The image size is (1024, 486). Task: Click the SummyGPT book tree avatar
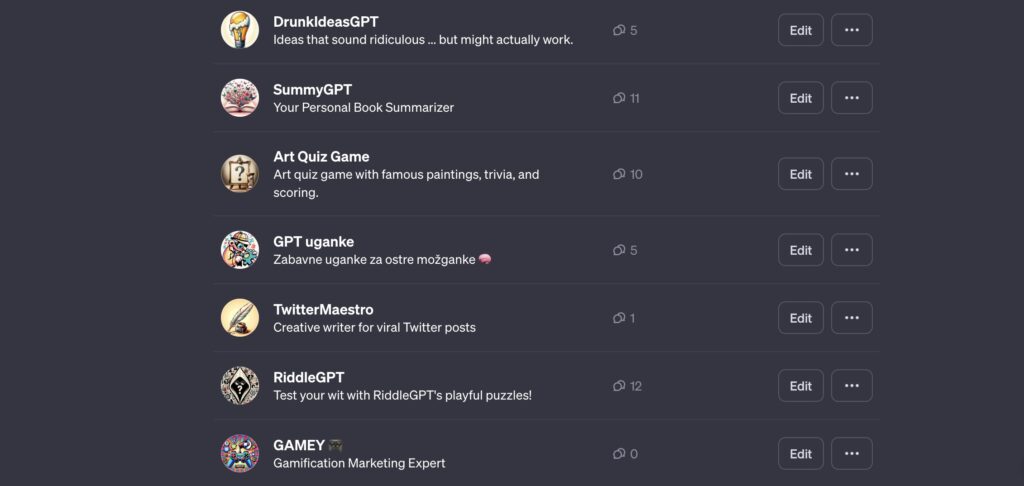tap(240, 98)
